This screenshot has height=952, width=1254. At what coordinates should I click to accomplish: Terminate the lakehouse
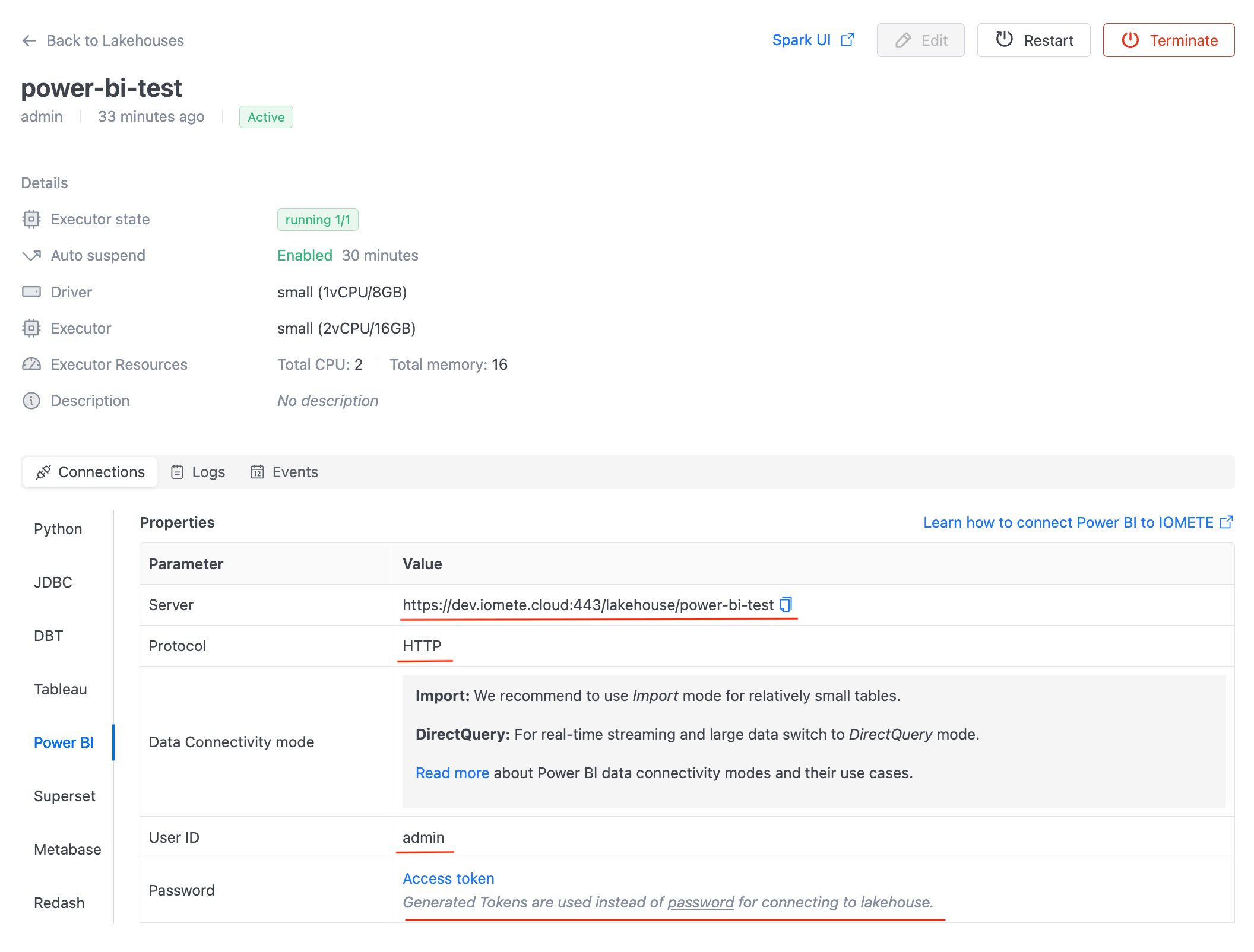pos(1168,40)
